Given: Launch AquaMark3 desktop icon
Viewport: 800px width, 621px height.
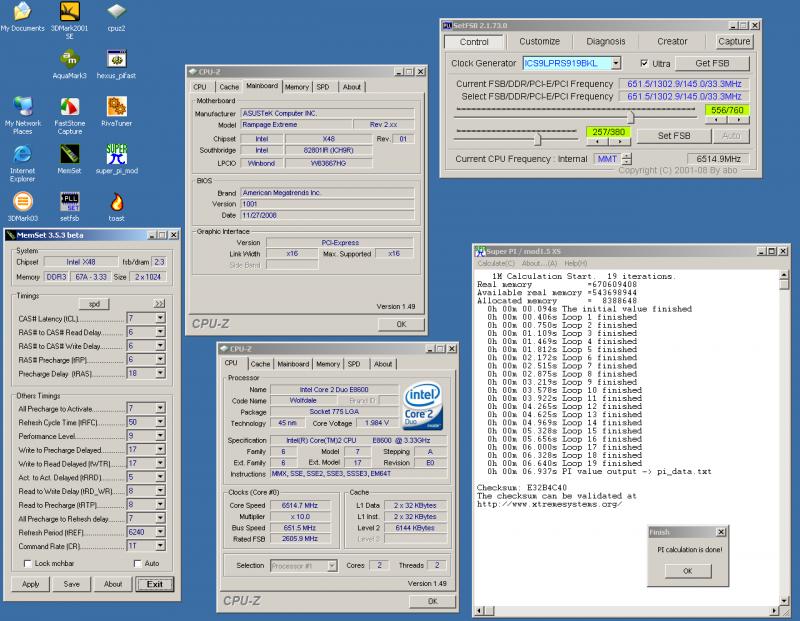Looking at the screenshot, I should point(69,64).
